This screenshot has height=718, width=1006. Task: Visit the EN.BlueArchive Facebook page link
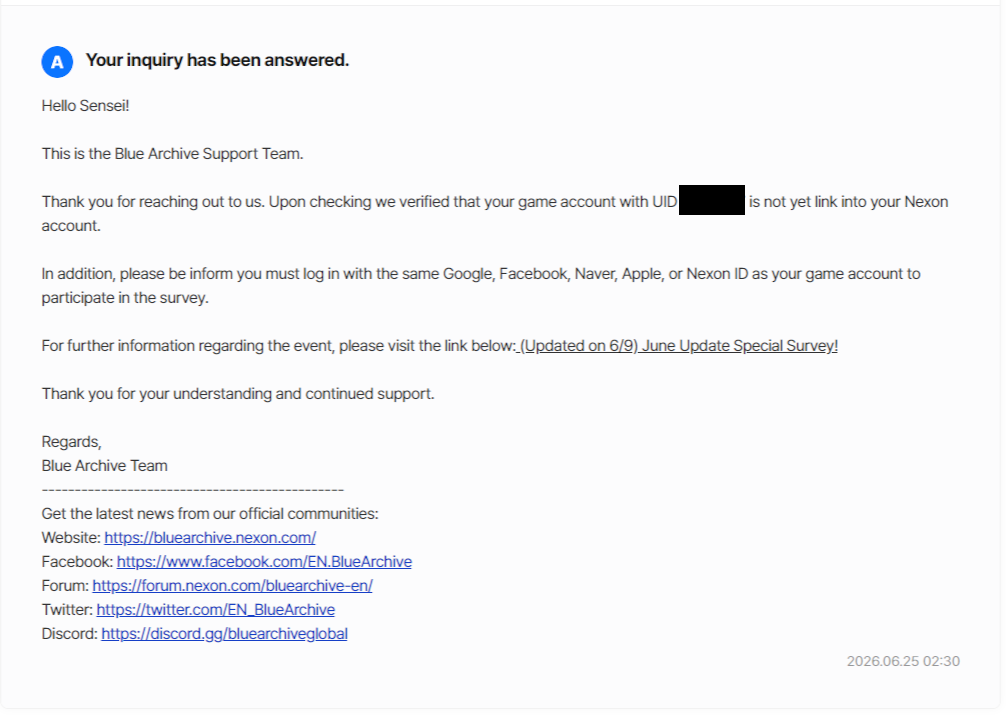pos(264,561)
